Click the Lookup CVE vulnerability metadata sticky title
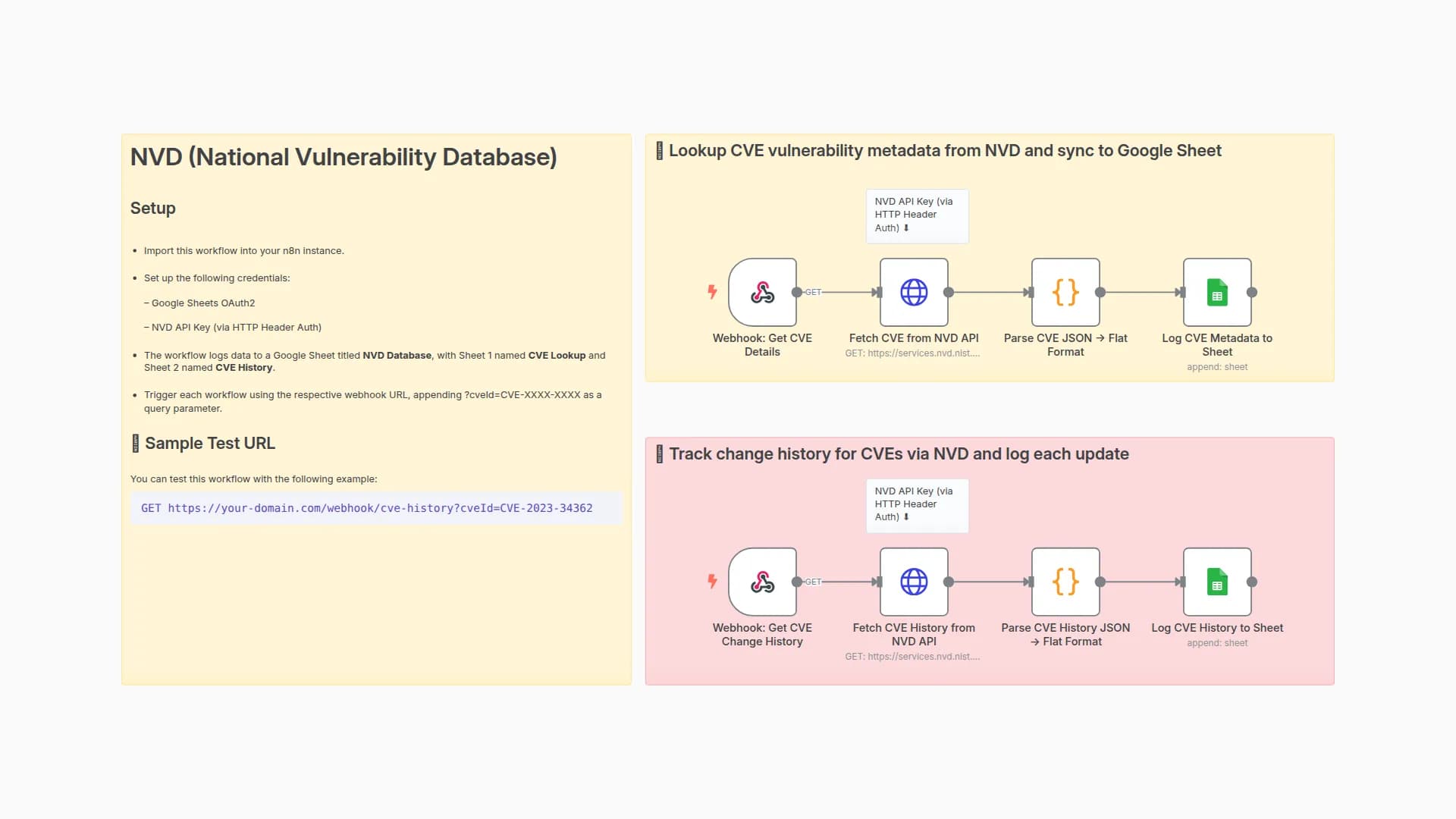Viewport: 1456px width, 819px height. coord(939,150)
